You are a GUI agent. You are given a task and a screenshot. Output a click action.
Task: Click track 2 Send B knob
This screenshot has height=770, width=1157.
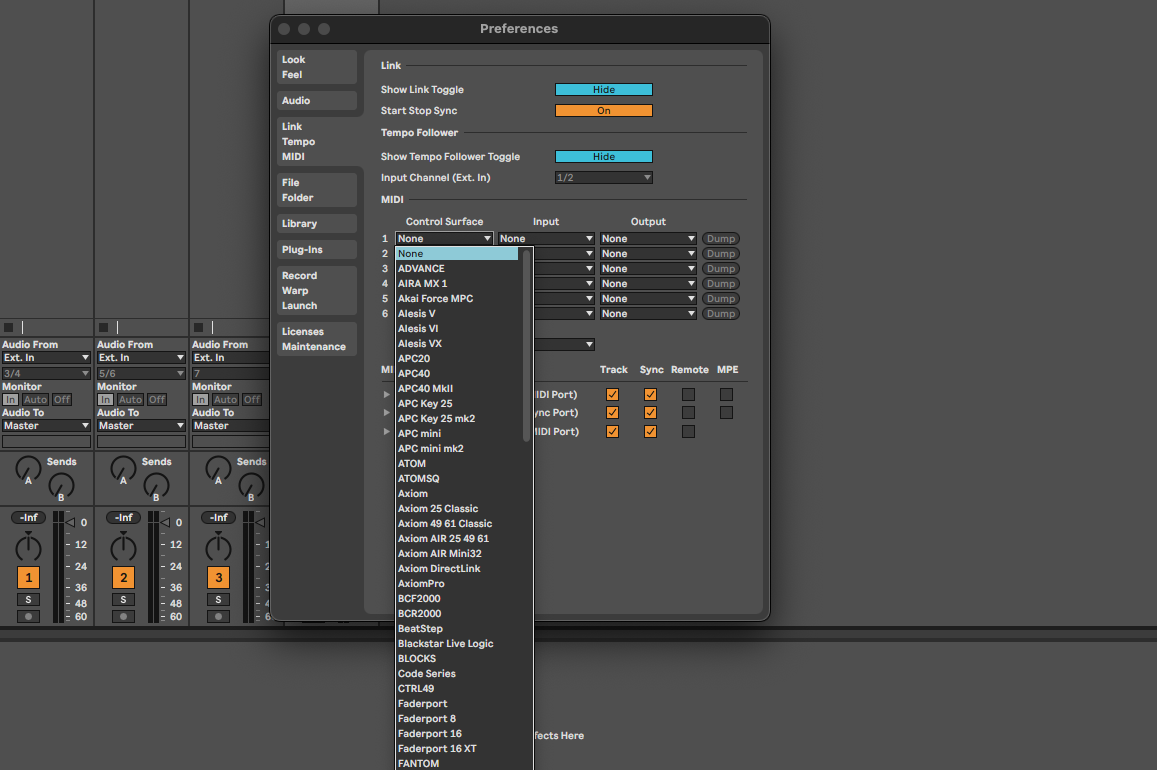click(156, 485)
